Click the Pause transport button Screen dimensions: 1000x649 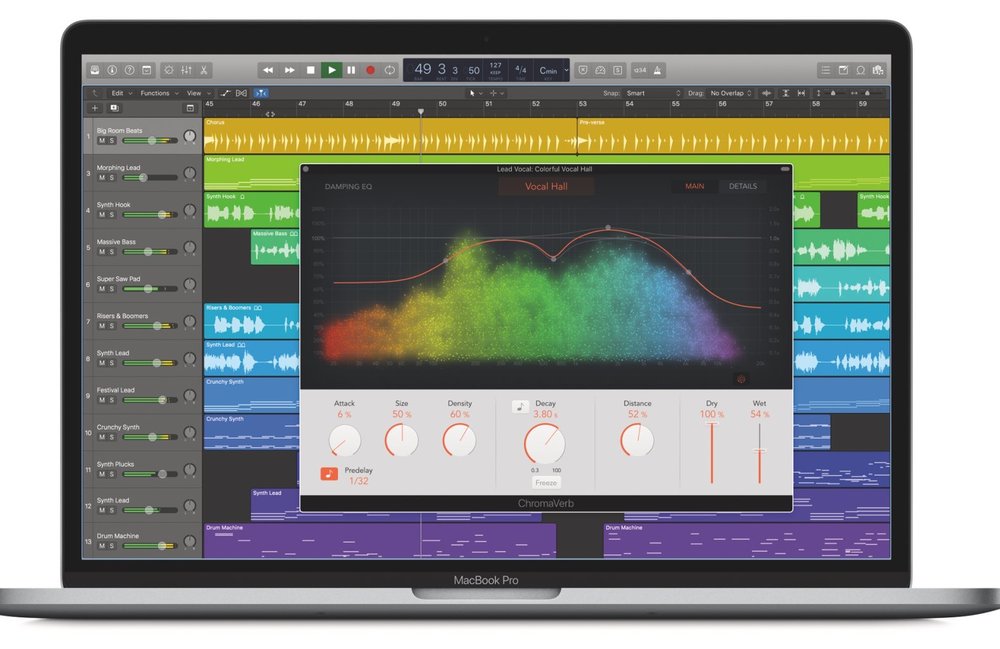point(351,70)
